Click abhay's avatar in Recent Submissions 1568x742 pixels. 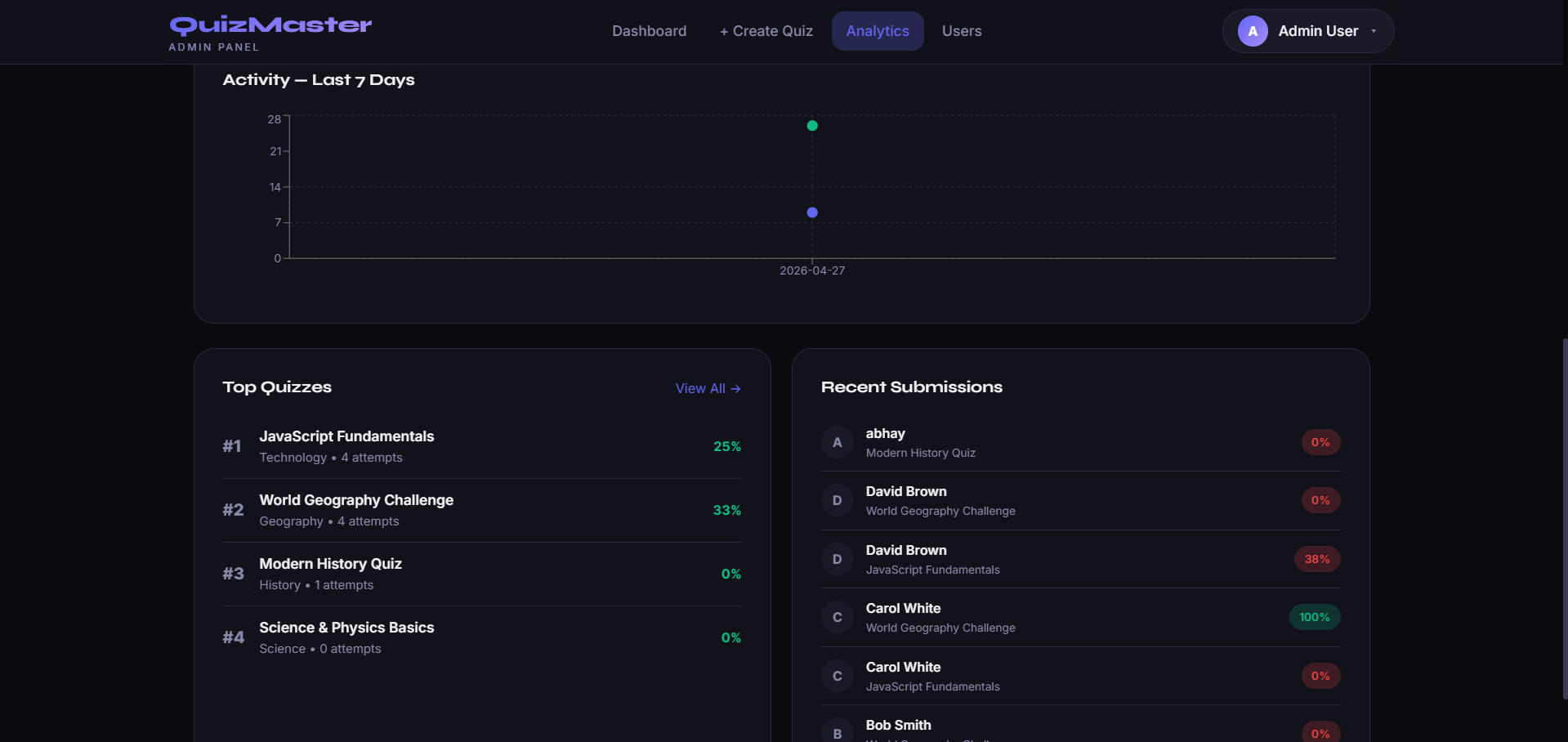[837, 442]
